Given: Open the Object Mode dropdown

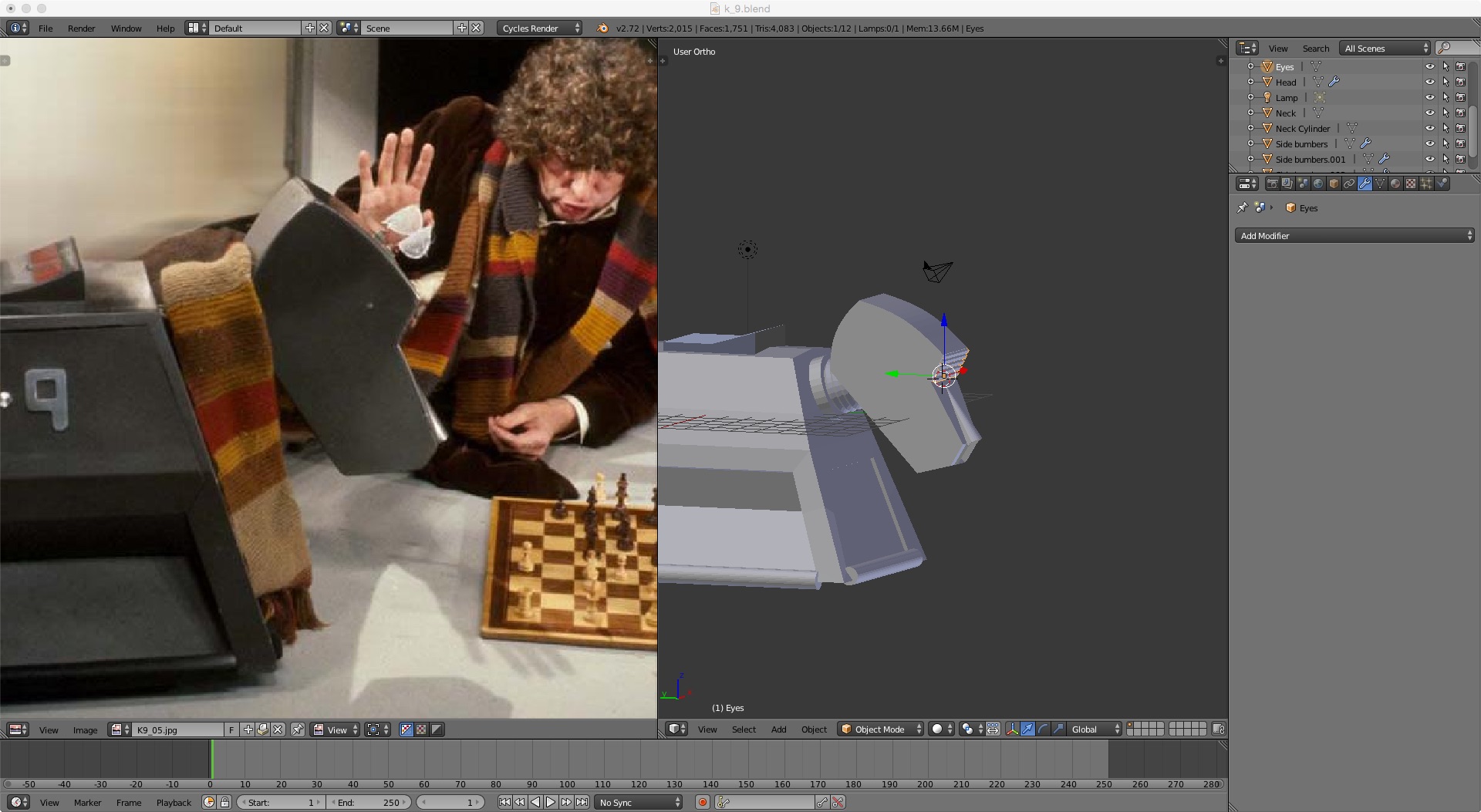Looking at the screenshot, I should point(880,729).
